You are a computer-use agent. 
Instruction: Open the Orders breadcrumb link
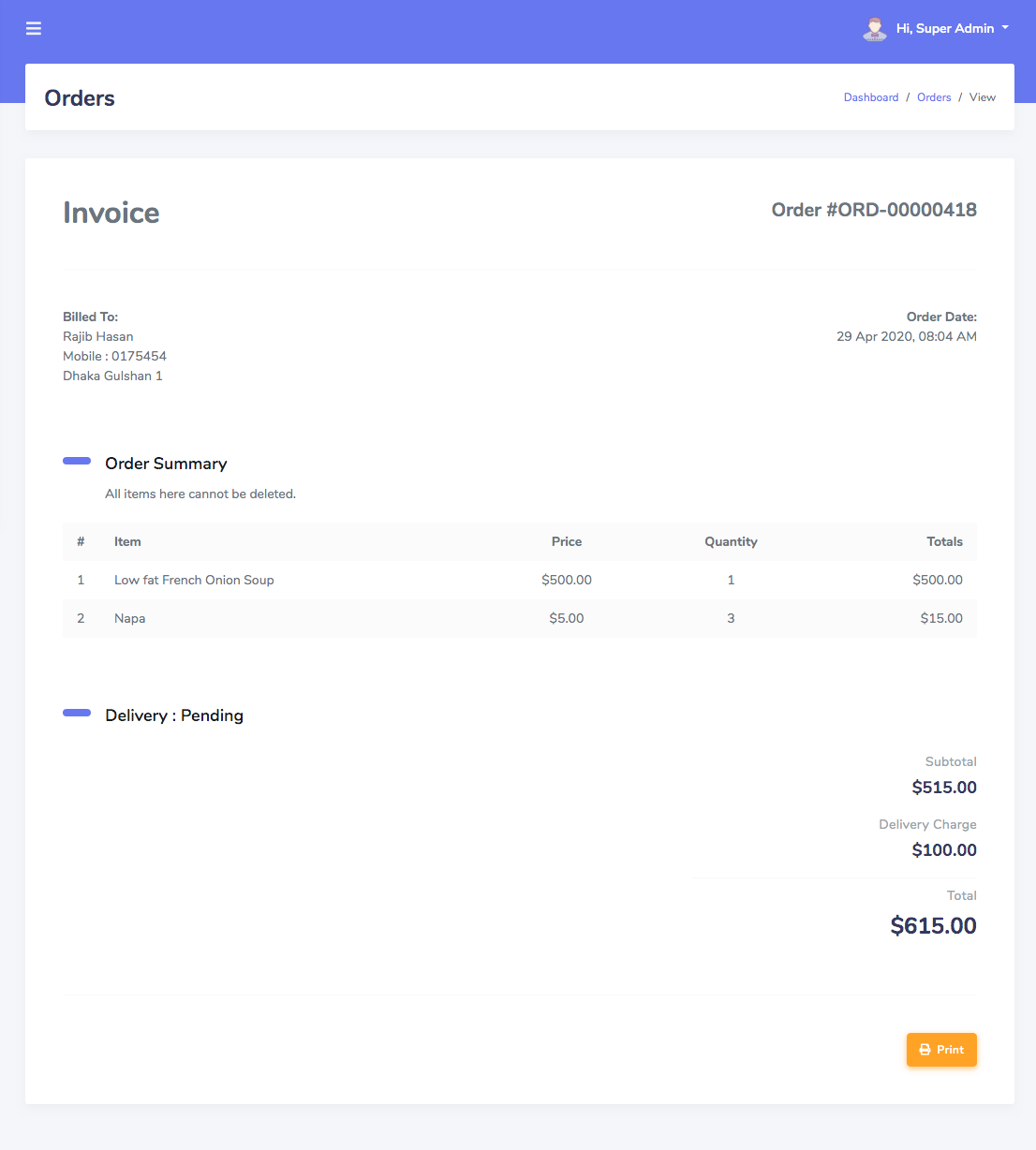point(934,97)
